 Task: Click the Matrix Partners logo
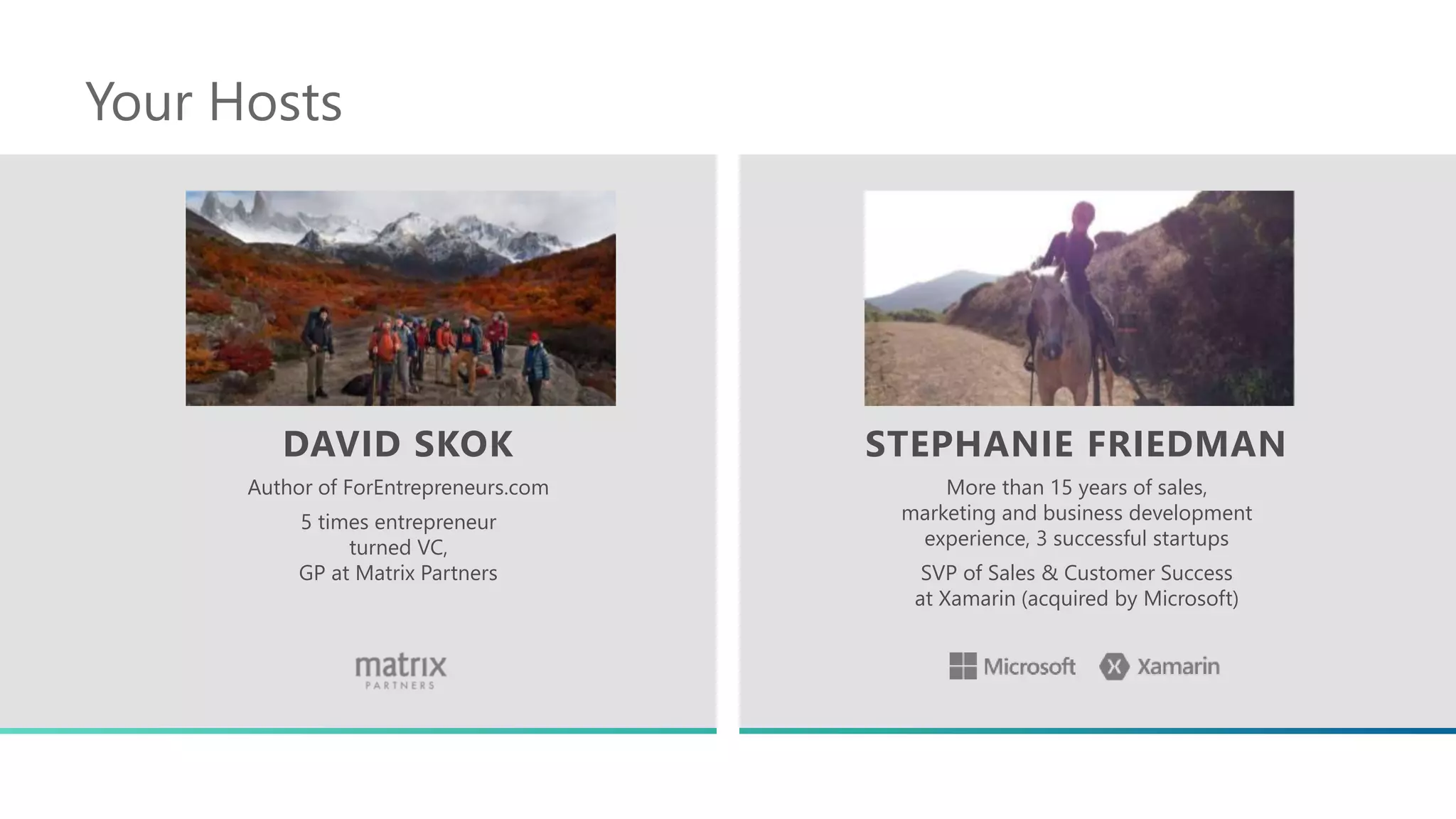pyautogui.click(x=400, y=666)
